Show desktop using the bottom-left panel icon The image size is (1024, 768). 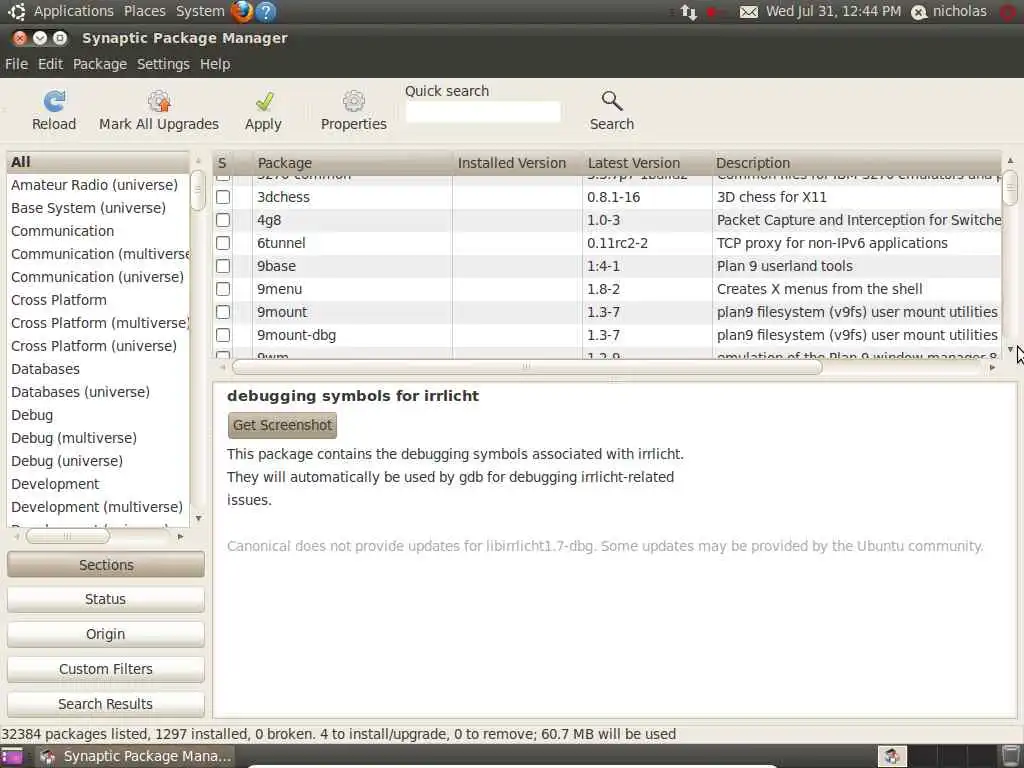(11, 756)
